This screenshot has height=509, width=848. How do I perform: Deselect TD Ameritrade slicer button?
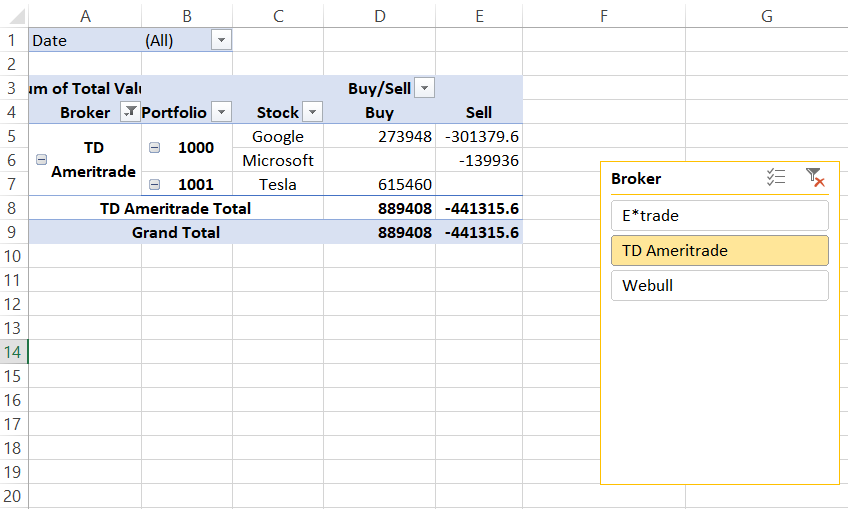click(719, 251)
